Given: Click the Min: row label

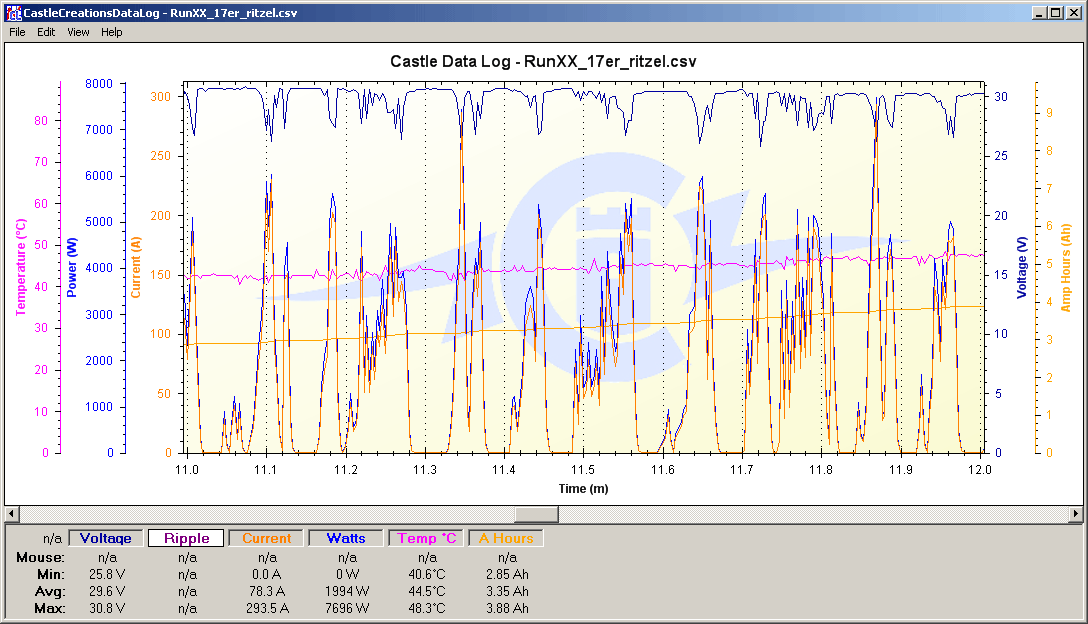Looking at the screenshot, I should coord(51,575).
